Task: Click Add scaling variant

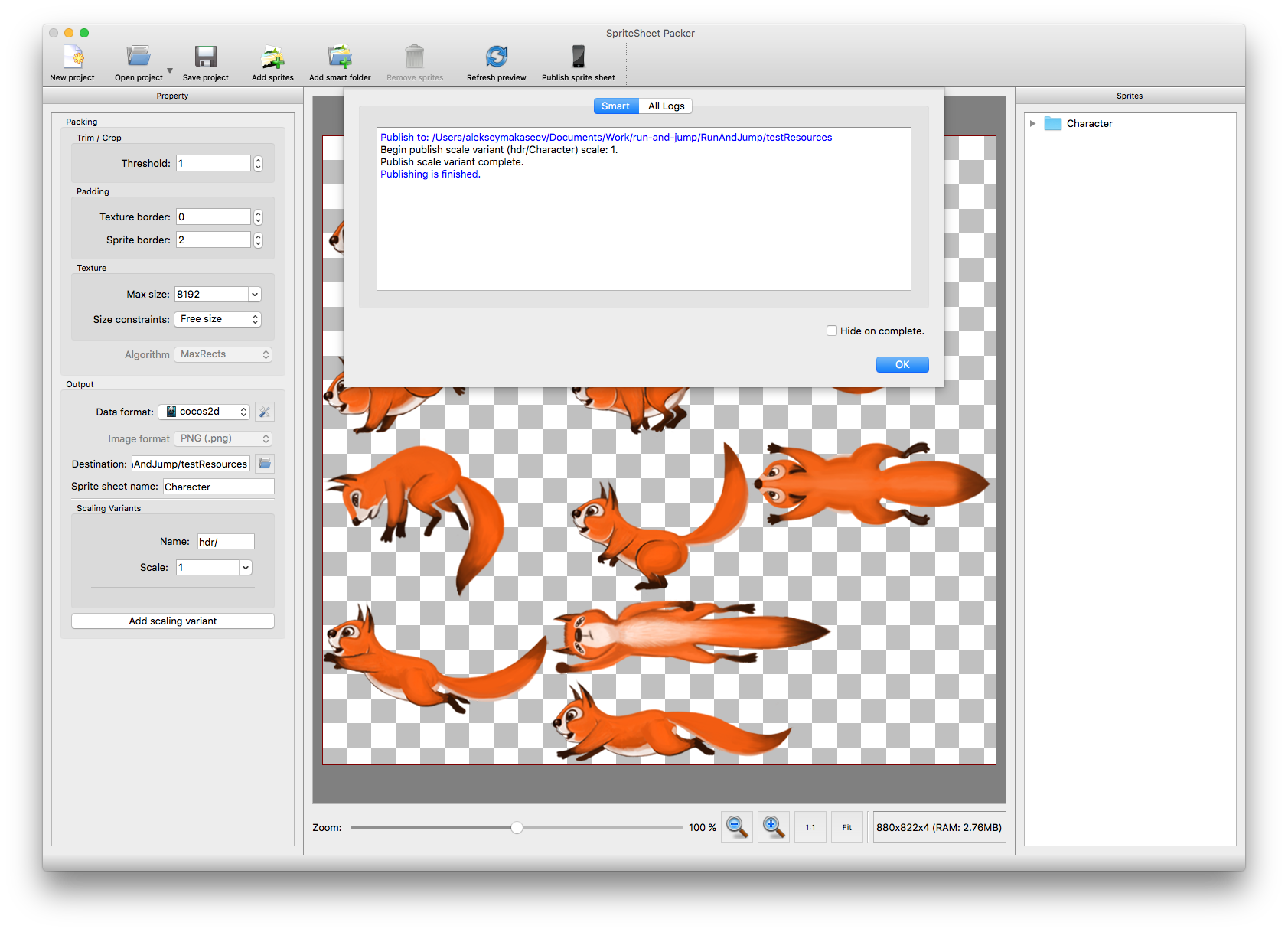Action: tap(172, 621)
